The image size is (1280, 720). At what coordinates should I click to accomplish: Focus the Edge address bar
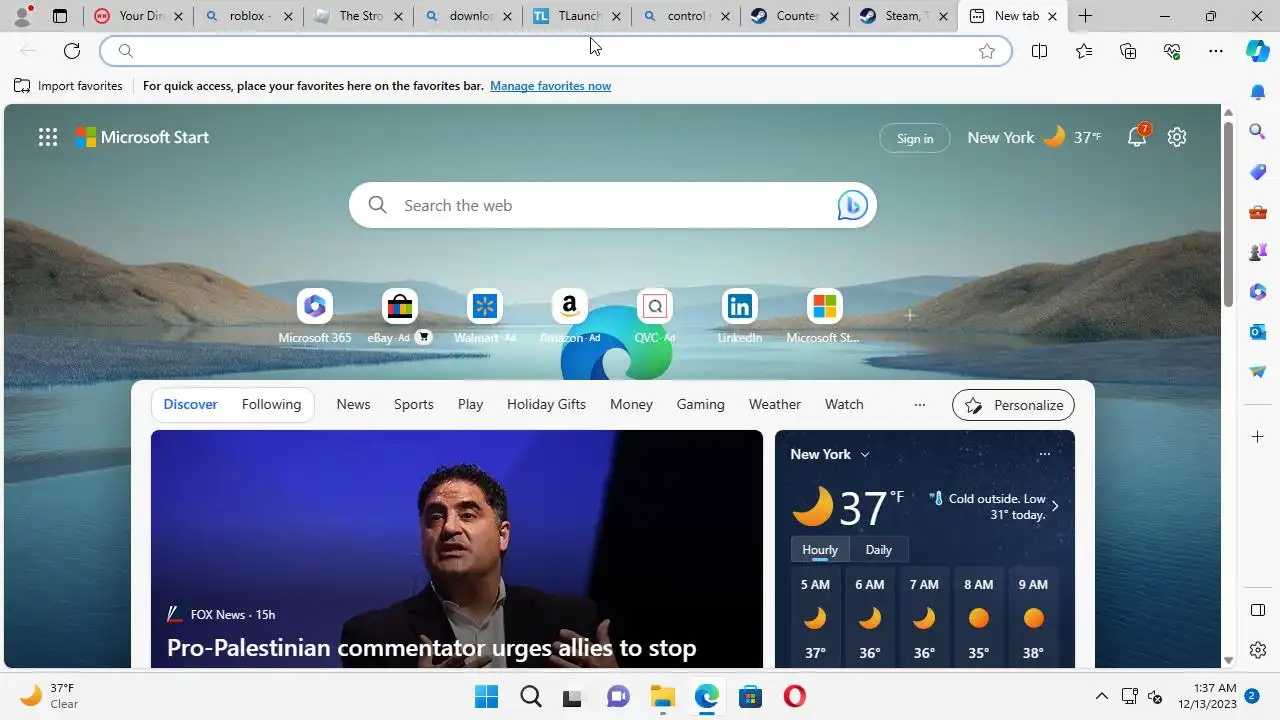(x=556, y=51)
